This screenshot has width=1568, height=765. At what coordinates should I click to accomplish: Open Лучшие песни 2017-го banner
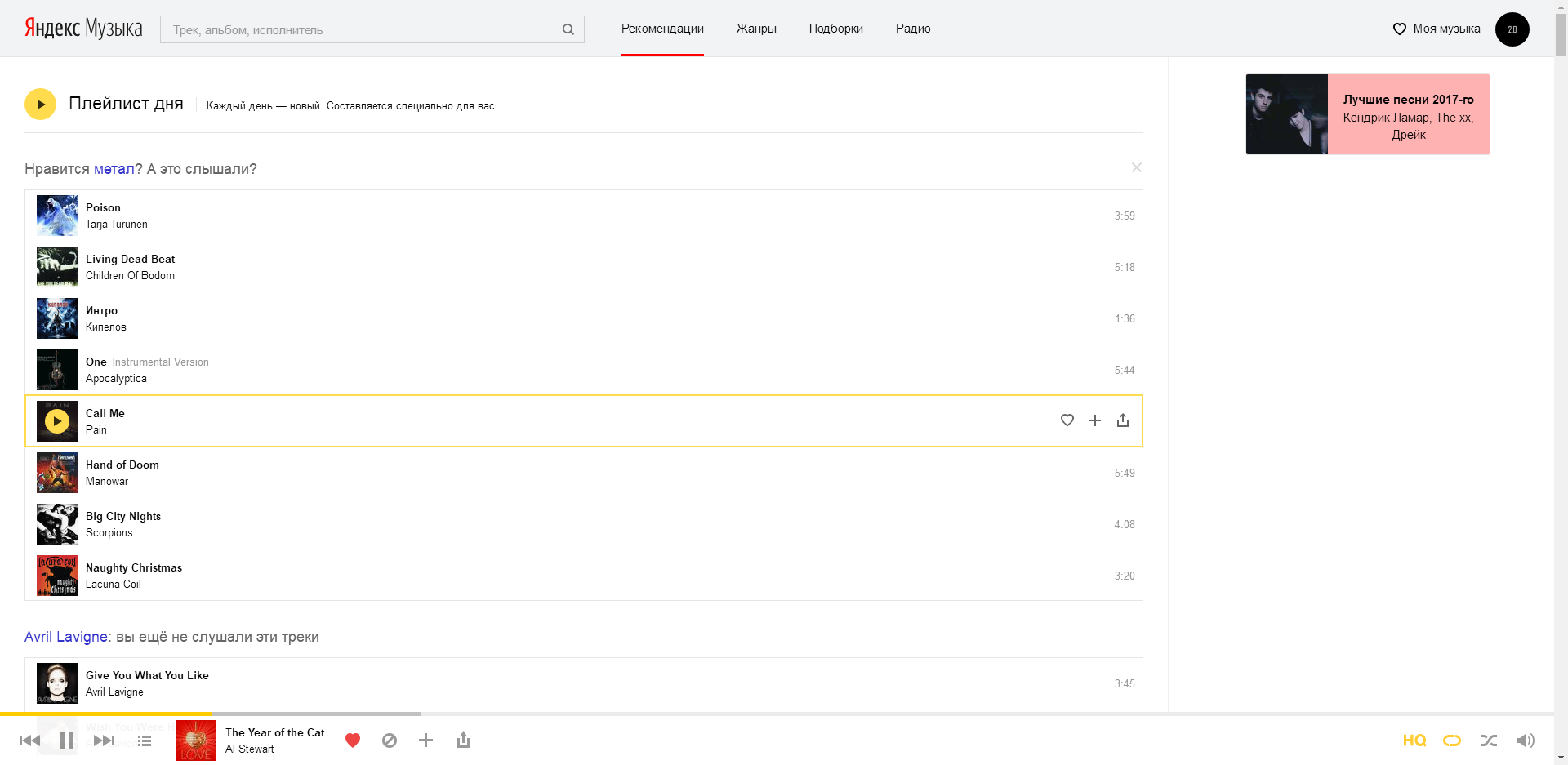click(1368, 114)
